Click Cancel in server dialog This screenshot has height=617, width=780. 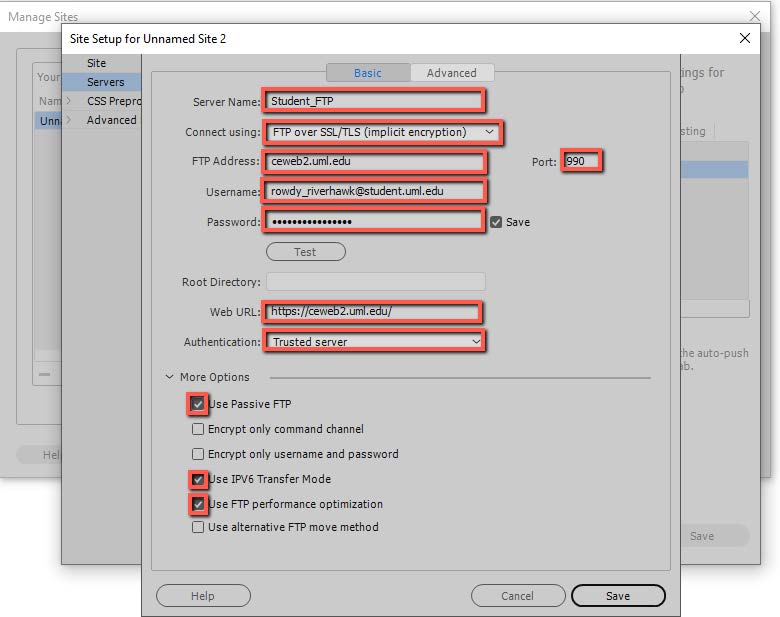(x=518, y=596)
